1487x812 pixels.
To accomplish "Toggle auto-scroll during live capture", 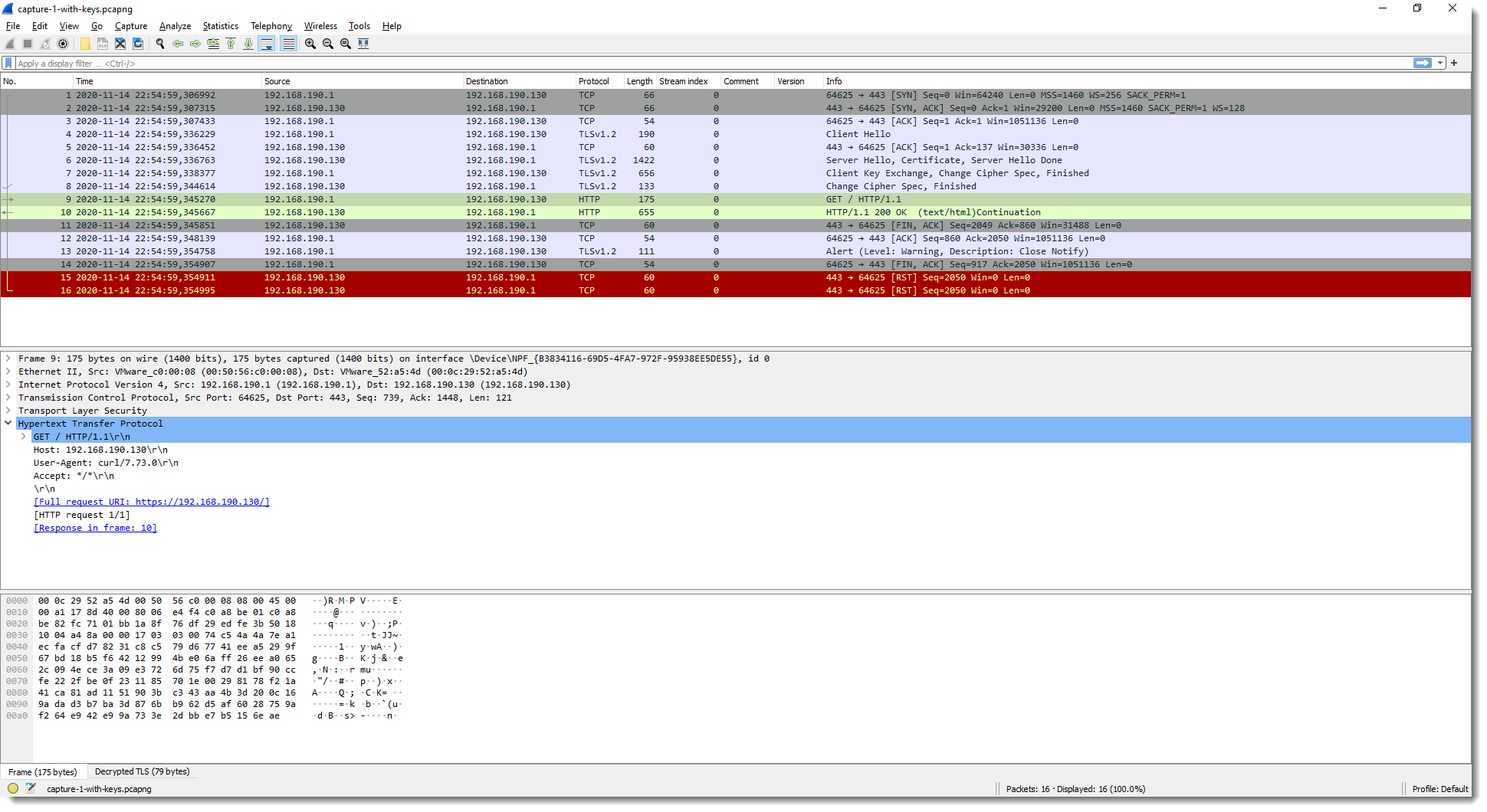I will [267, 44].
